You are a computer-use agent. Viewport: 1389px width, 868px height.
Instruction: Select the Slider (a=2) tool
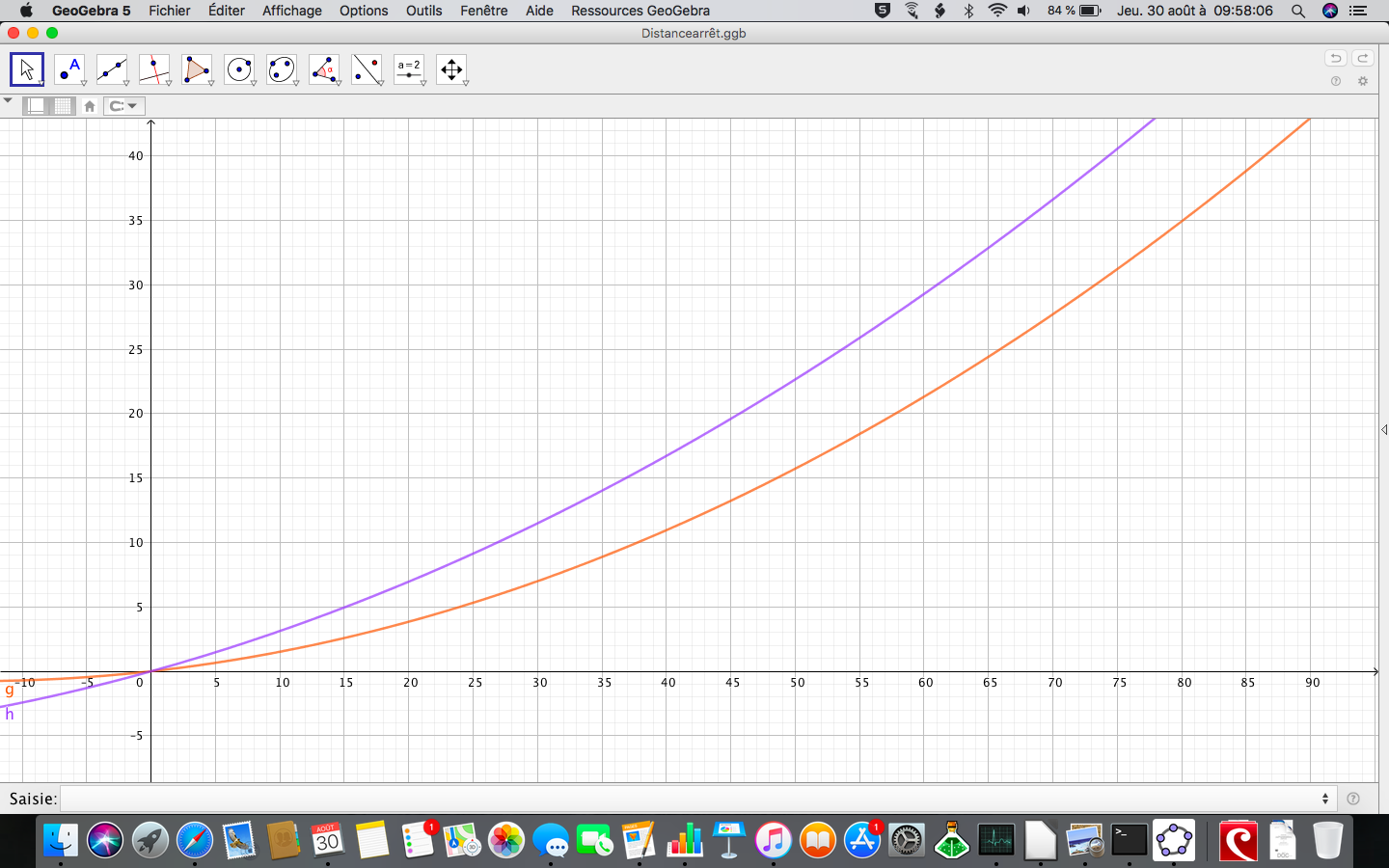coord(409,69)
